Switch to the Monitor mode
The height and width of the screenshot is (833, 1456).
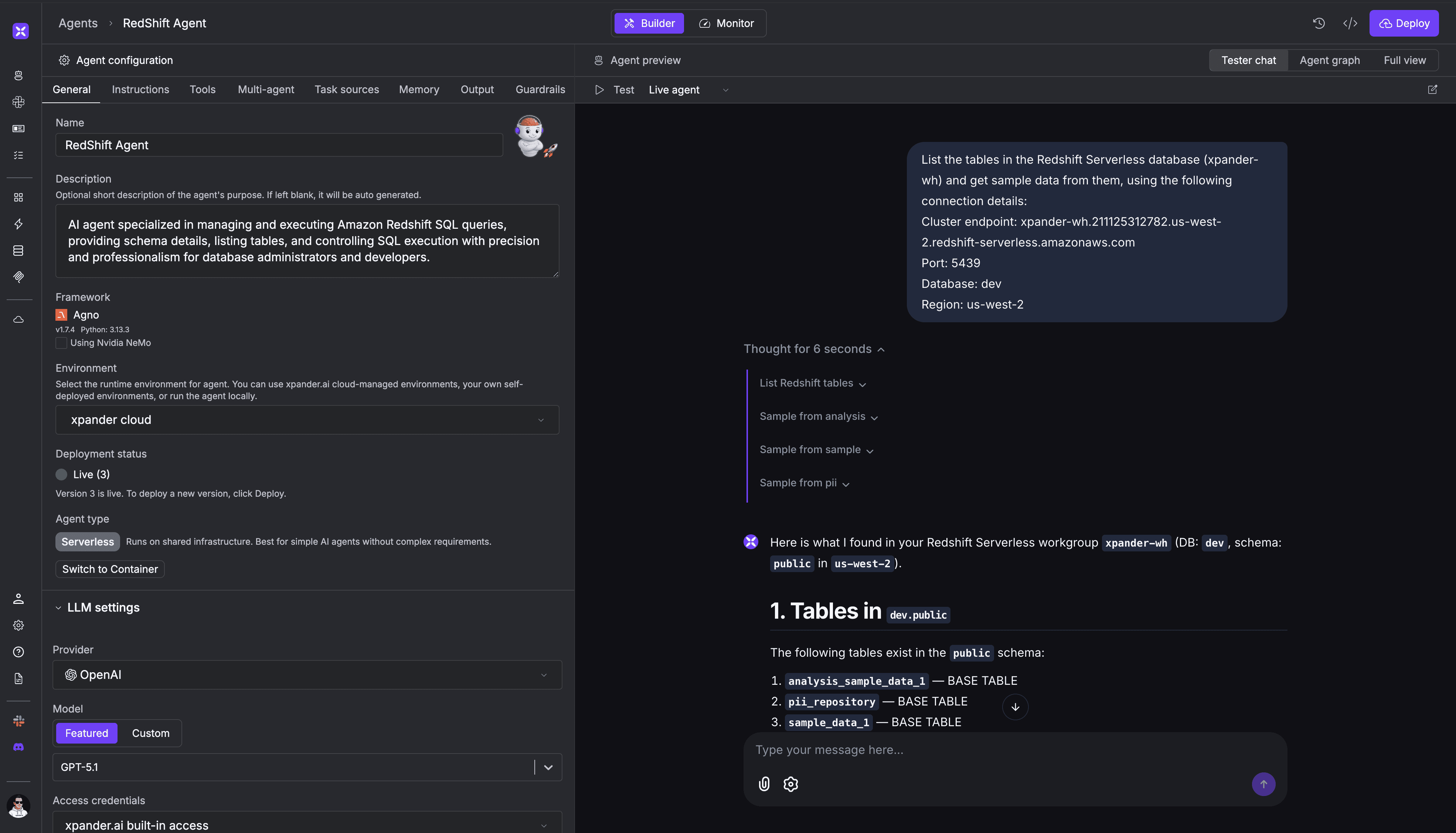[x=726, y=23]
